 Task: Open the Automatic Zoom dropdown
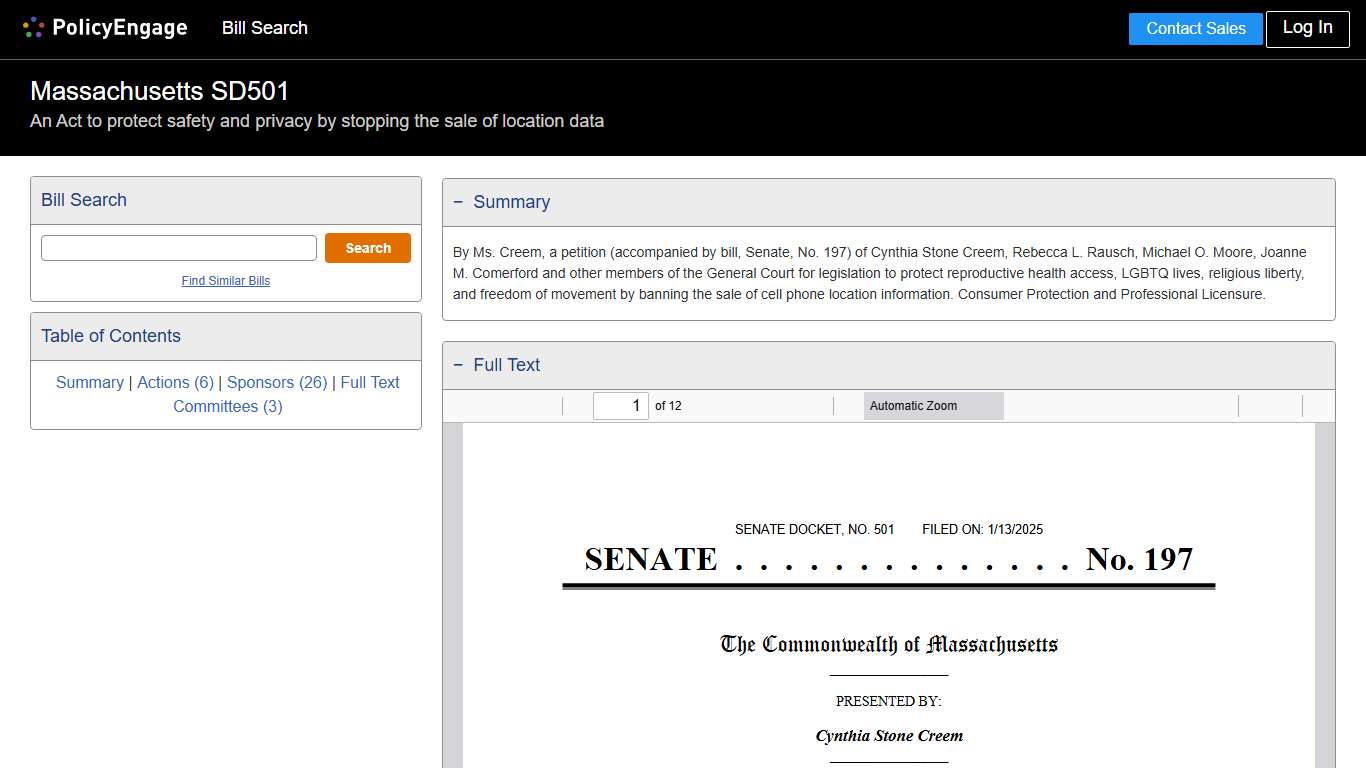(933, 405)
